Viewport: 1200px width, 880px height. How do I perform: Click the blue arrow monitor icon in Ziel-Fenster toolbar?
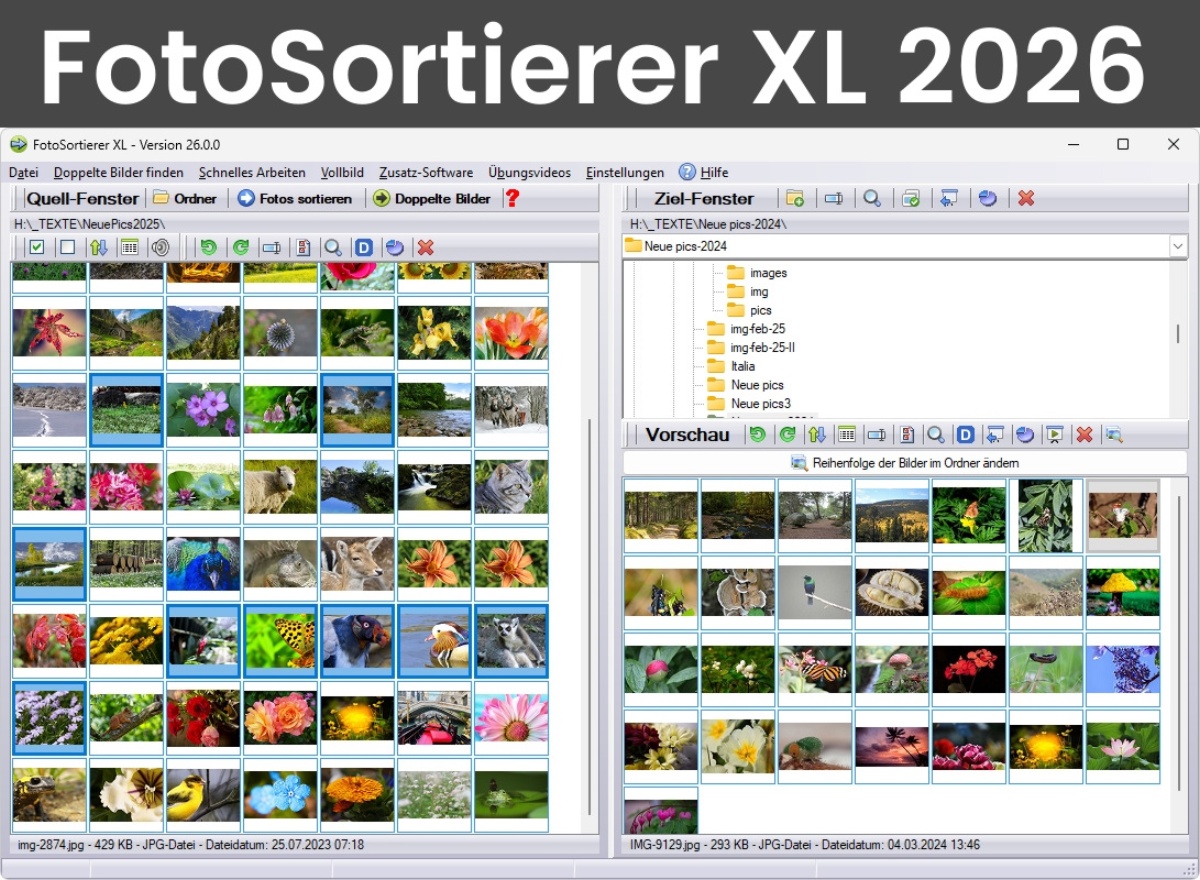click(949, 198)
